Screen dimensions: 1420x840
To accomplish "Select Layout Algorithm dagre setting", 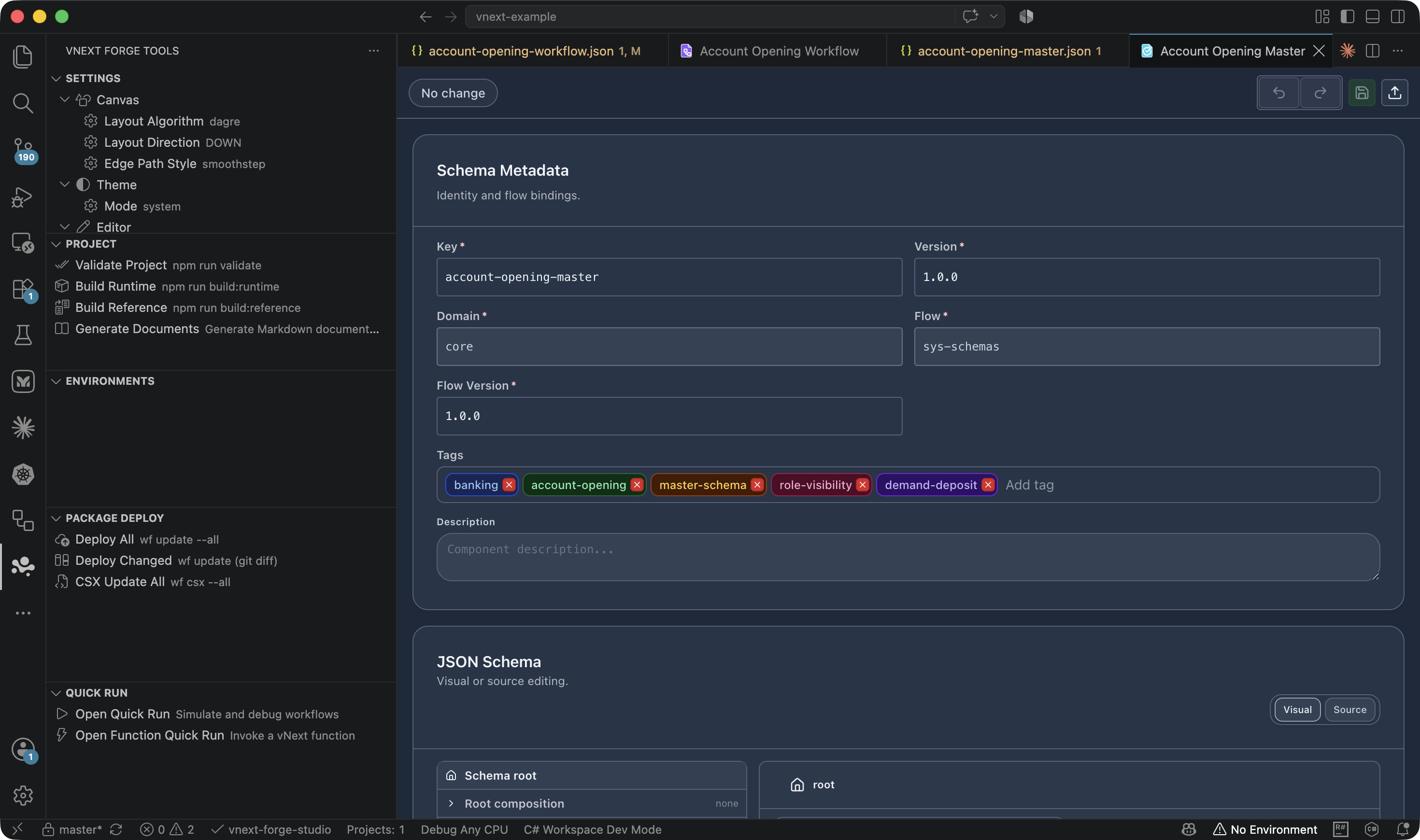I will coord(221,121).
